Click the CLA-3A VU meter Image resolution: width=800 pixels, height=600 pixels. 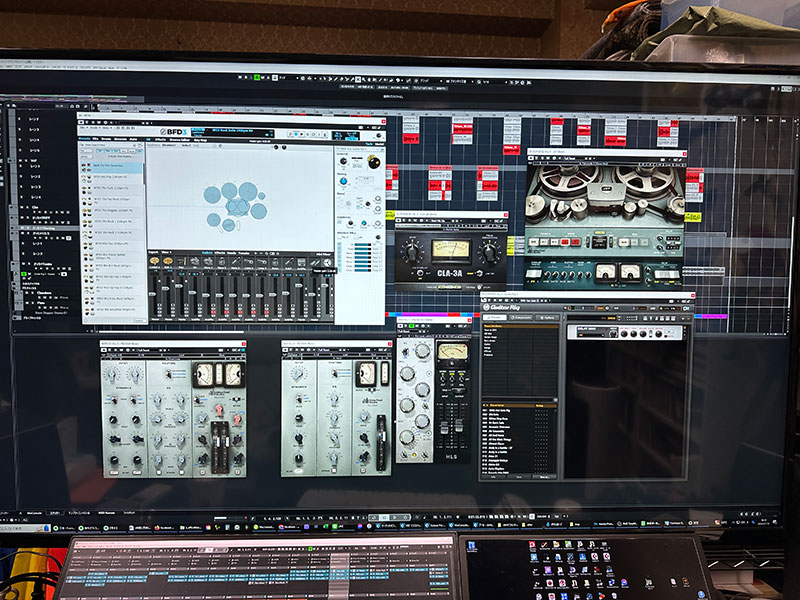(x=451, y=248)
